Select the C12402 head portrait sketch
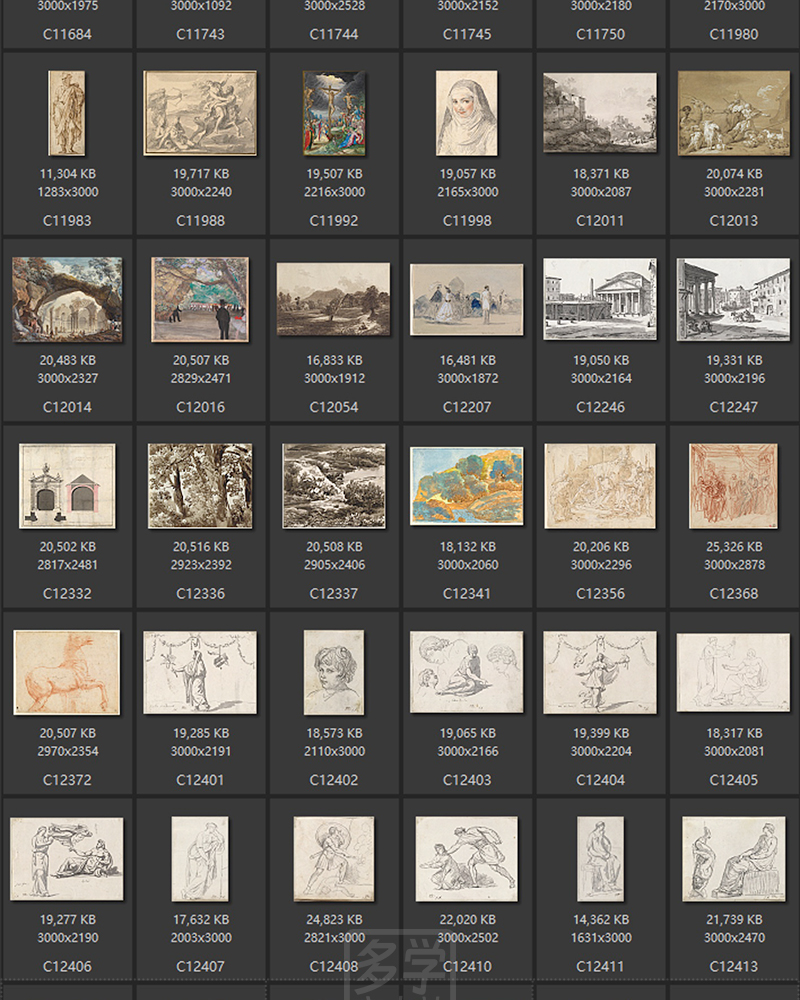Viewport: 800px width, 1000px height. (333, 672)
